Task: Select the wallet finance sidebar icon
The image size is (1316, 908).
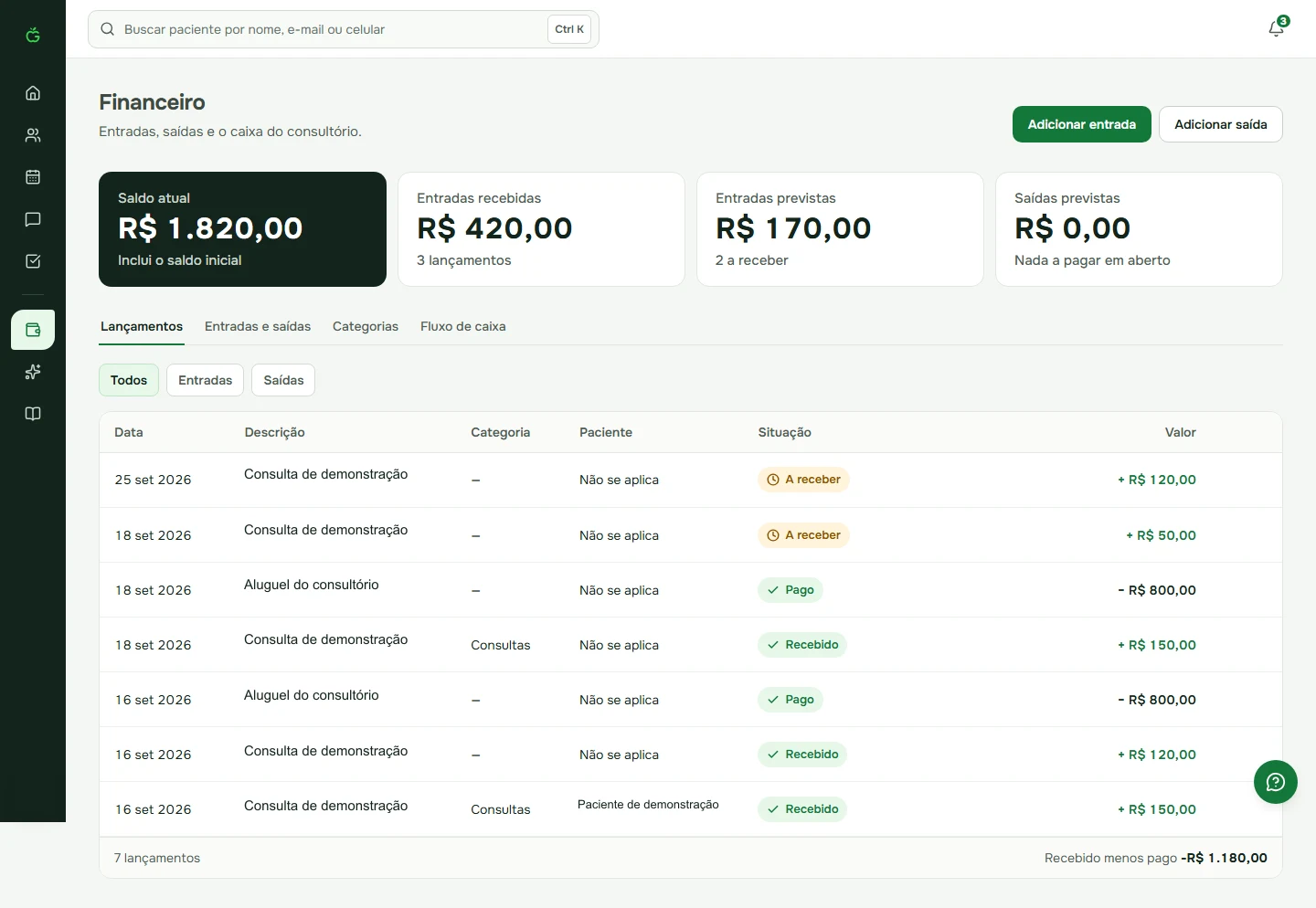Action: tap(33, 330)
